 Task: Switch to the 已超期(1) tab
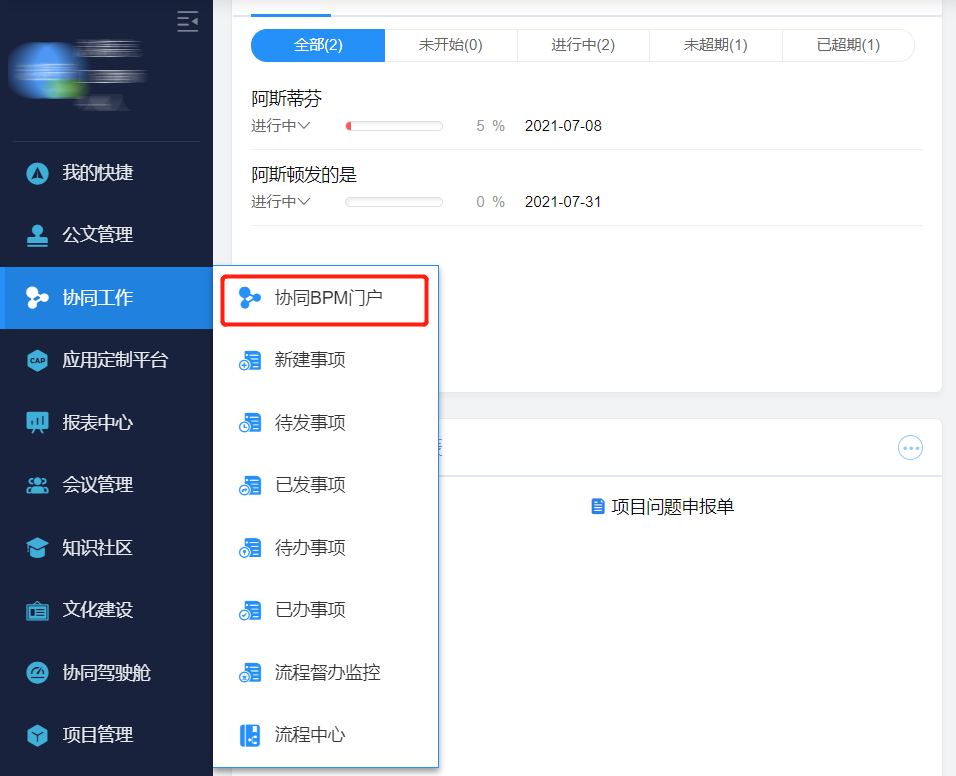[848, 45]
